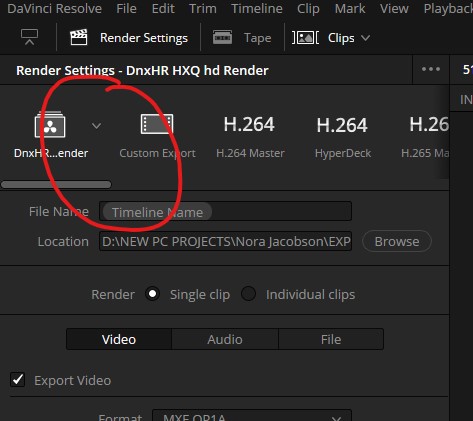Screen dimensions: 473x421
Task: Click the workspace presentation monitor icon
Action: (29, 37)
